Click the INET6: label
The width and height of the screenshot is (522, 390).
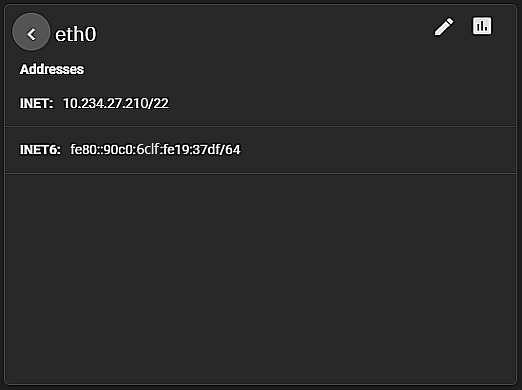40,150
